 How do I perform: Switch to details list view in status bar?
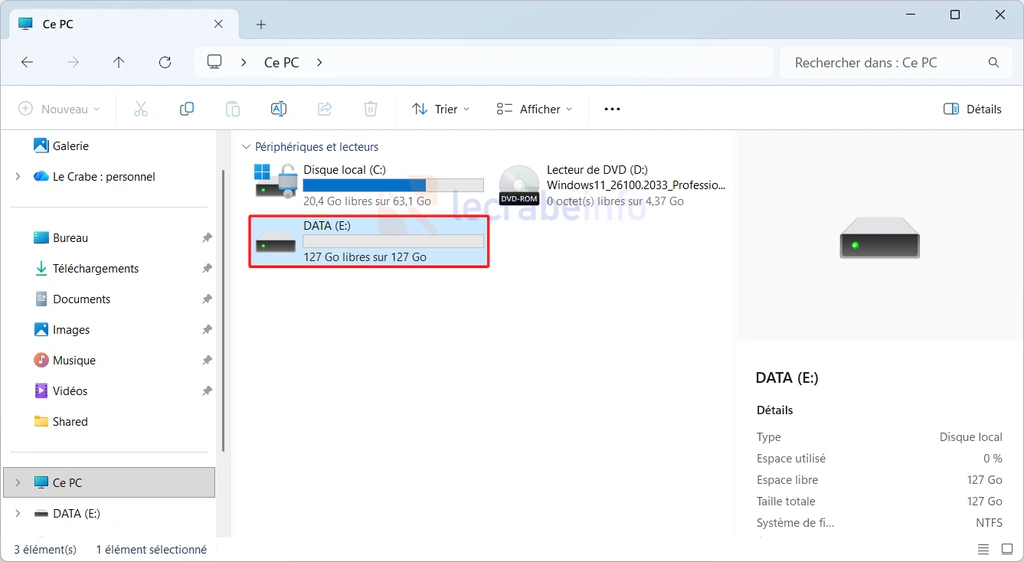(x=983, y=549)
